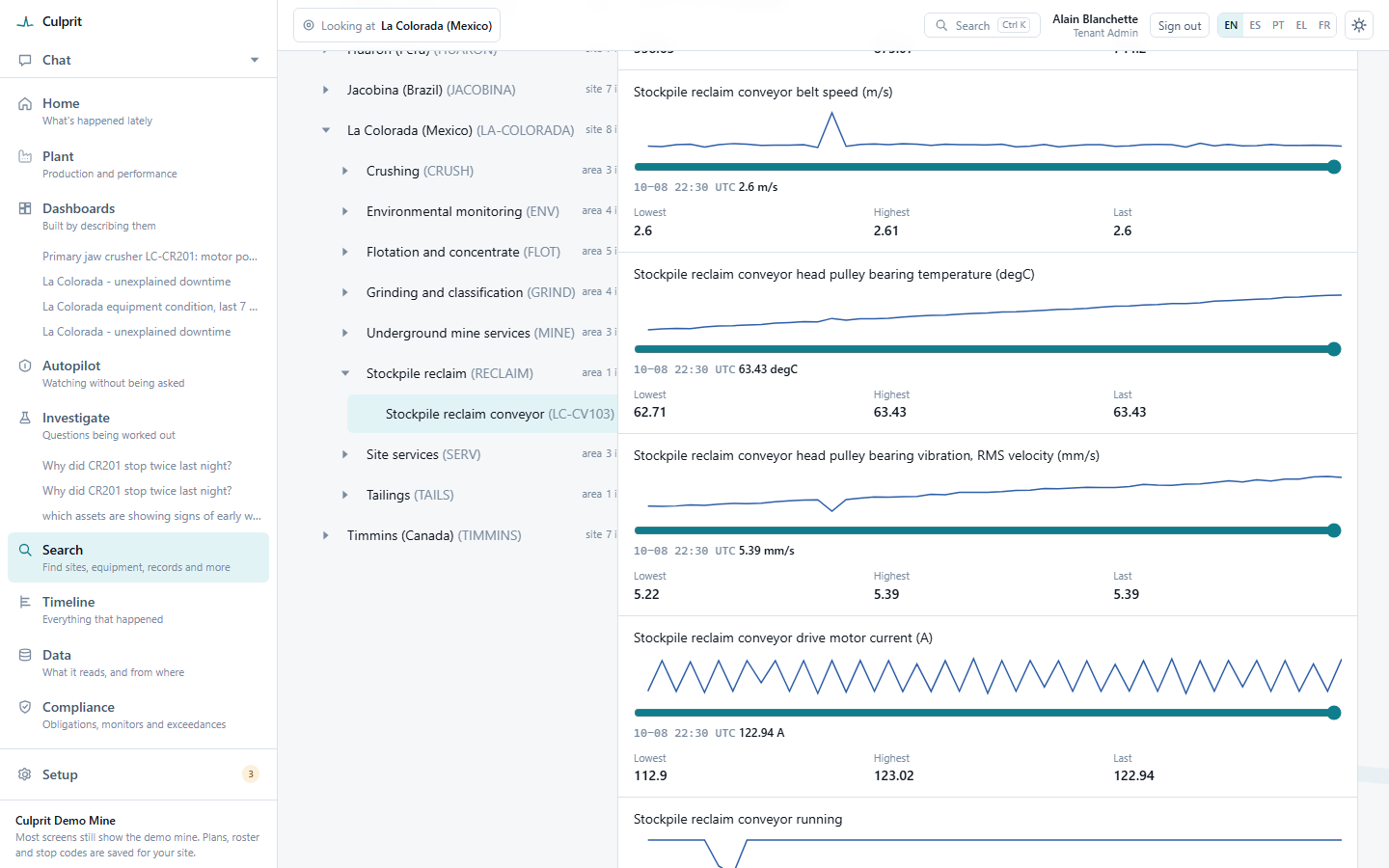The image size is (1389, 868).
Task: Open the Home page icon
Action: pos(25,104)
